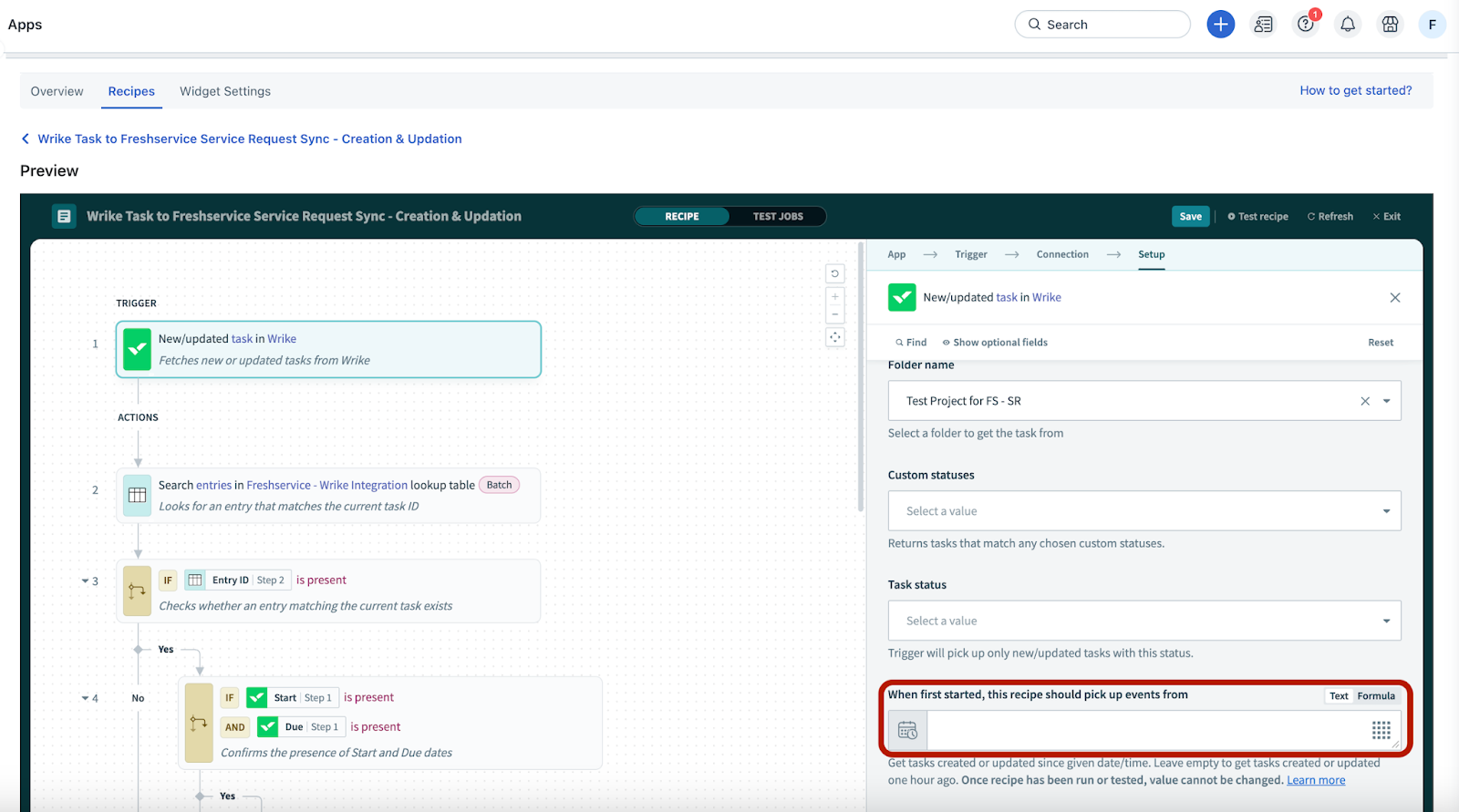Open How to get started? link
This screenshot has width=1459, height=812.
tap(1356, 90)
